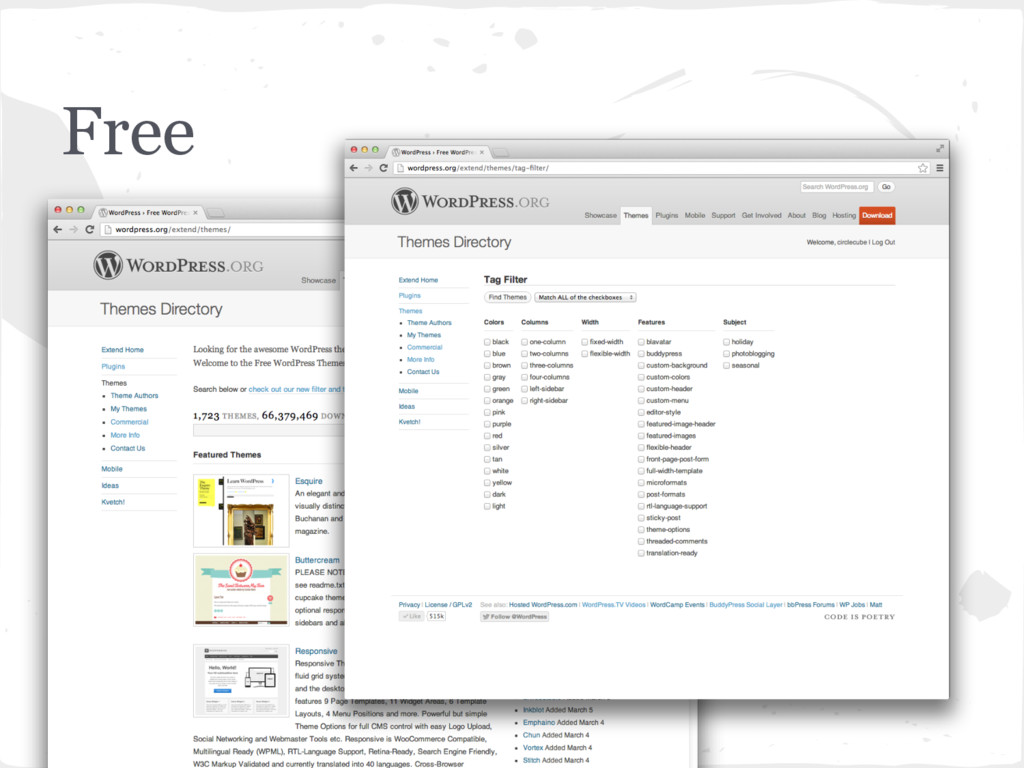Enable the photoblogging subject checkbox
1024x768 pixels.
coord(726,353)
